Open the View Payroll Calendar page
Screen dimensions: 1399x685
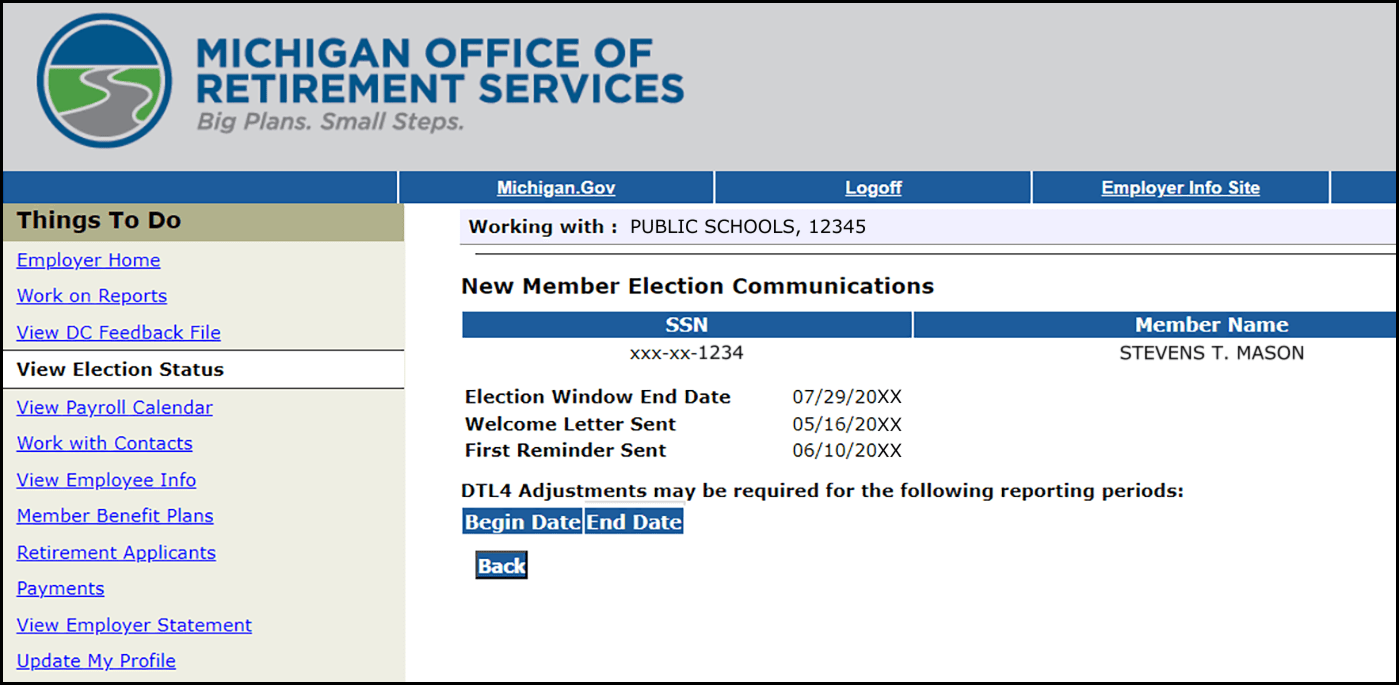pos(114,407)
